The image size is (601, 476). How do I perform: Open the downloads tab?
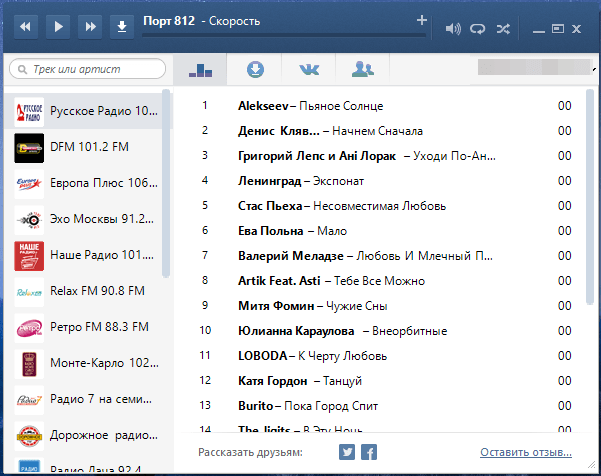coord(255,69)
